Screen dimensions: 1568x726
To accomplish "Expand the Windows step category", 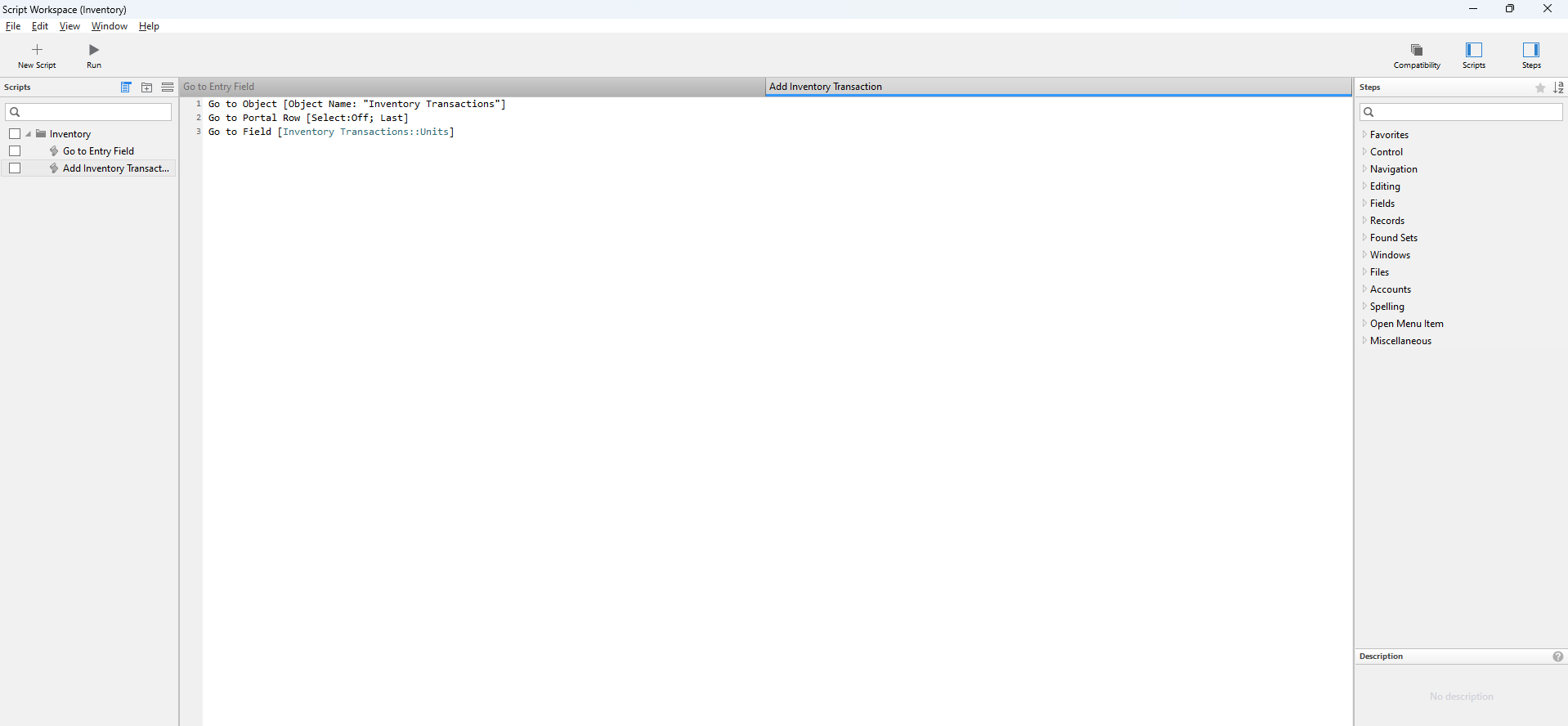I will (1364, 254).
